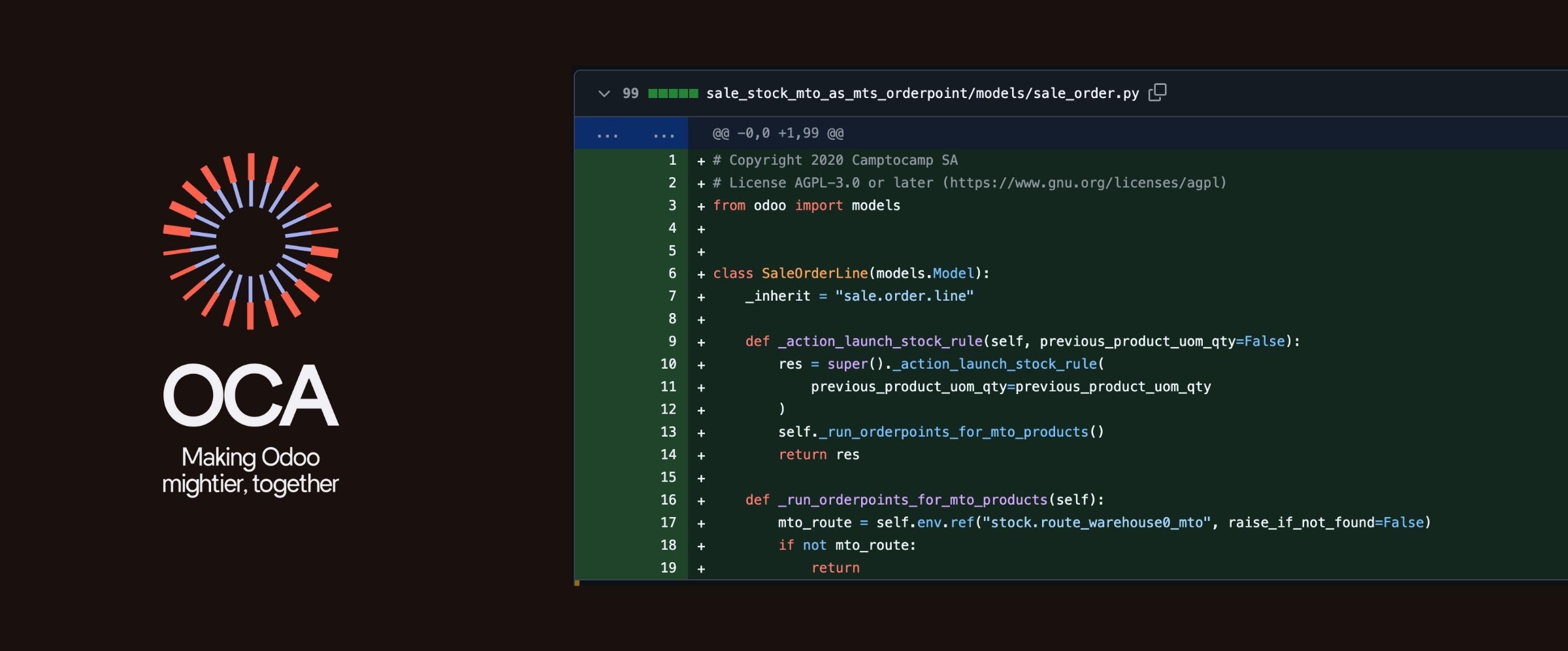
Task: Select line number 3 in the diff
Action: pos(672,205)
